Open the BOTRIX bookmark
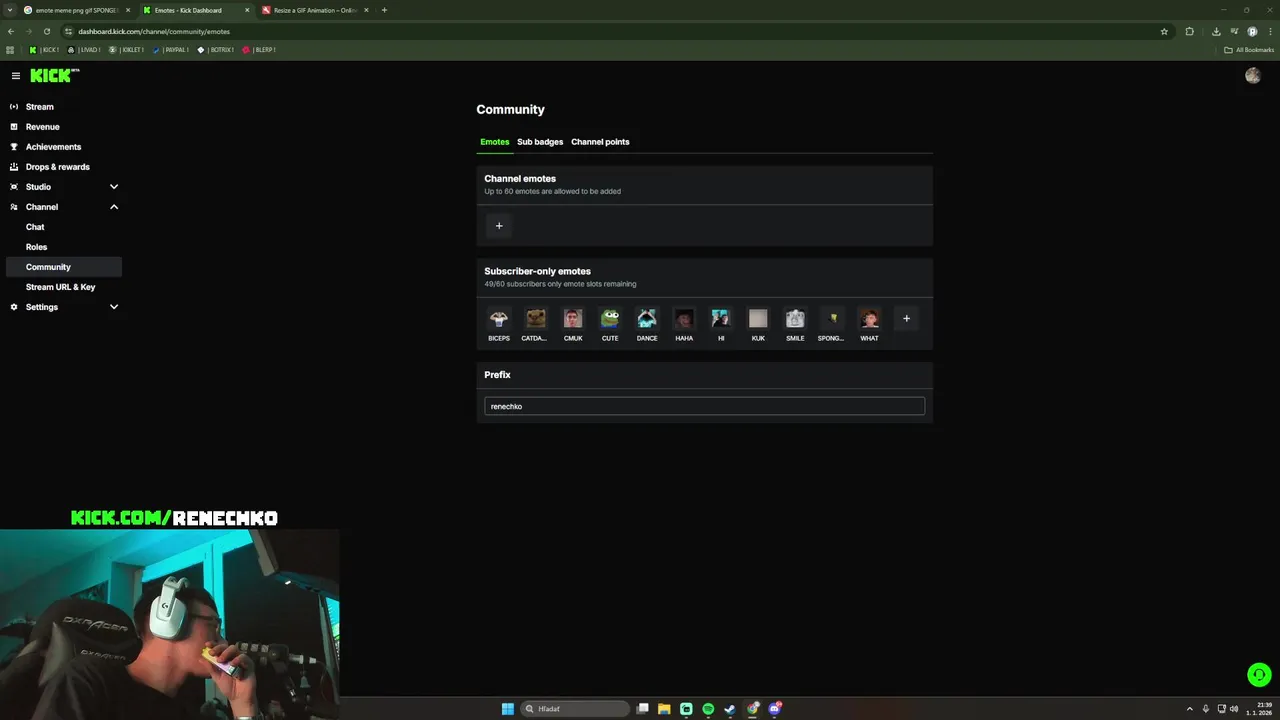Viewport: 1280px width, 720px height. (x=215, y=50)
